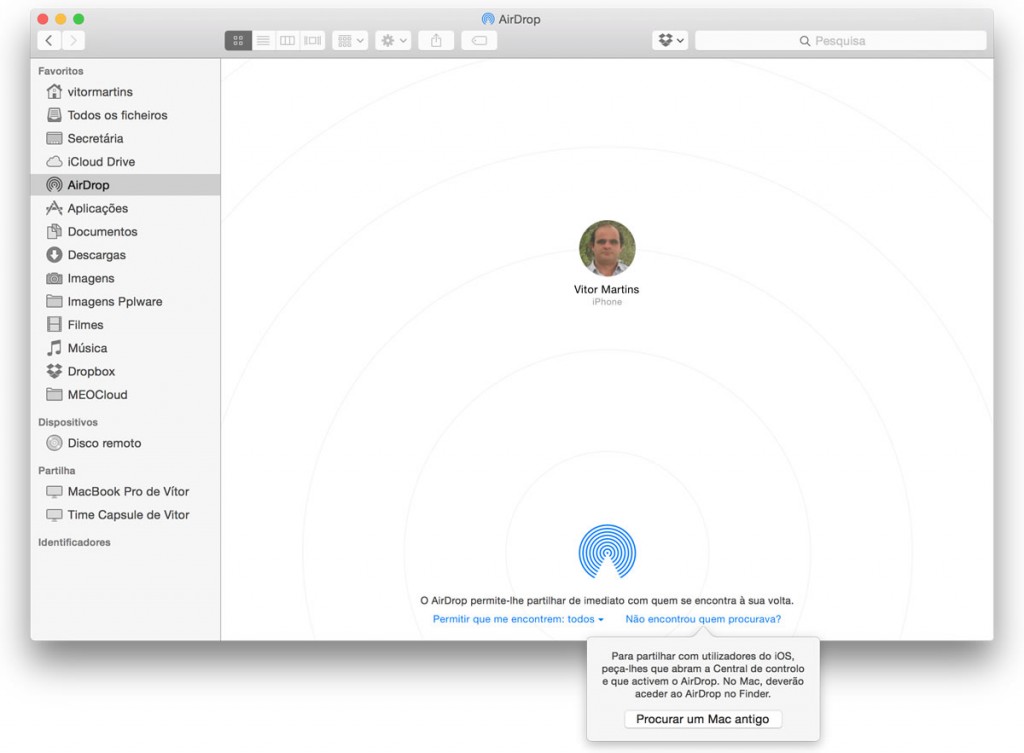
Task: Open iCloud Drive in the sidebar
Action: tap(125, 162)
